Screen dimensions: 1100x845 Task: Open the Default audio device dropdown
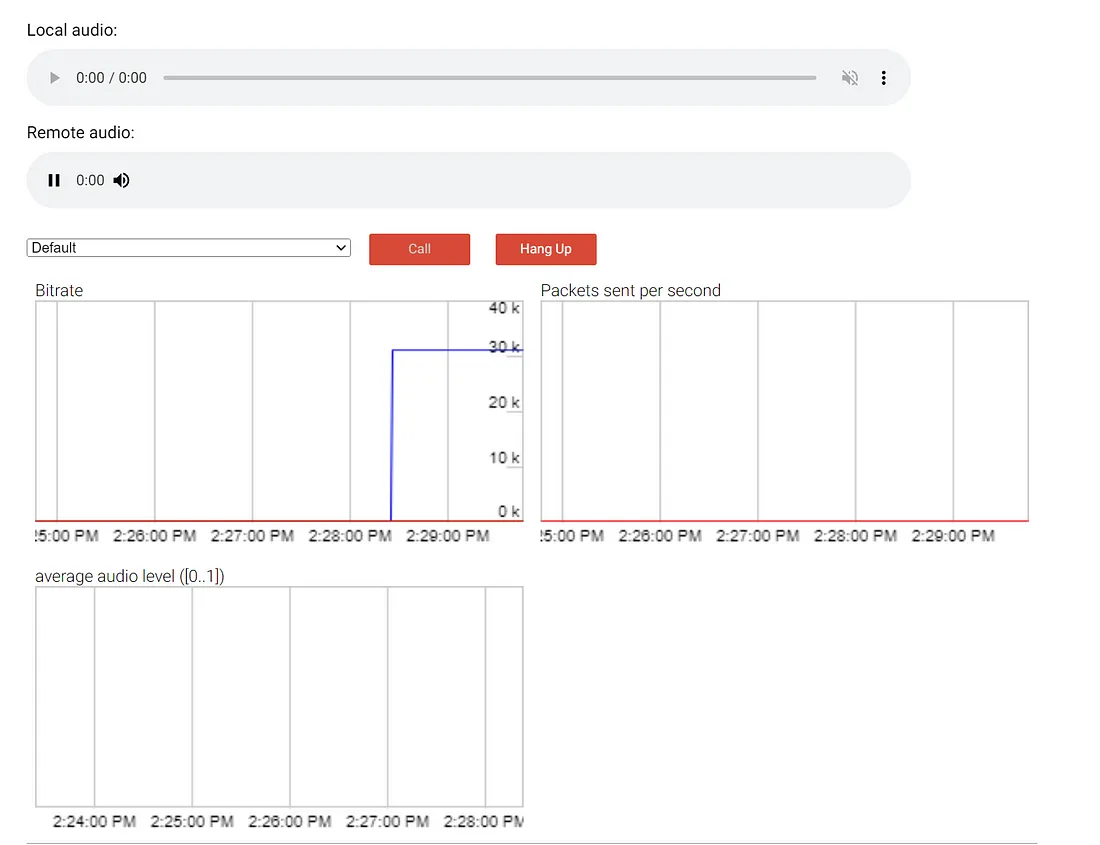click(x=188, y=248)
